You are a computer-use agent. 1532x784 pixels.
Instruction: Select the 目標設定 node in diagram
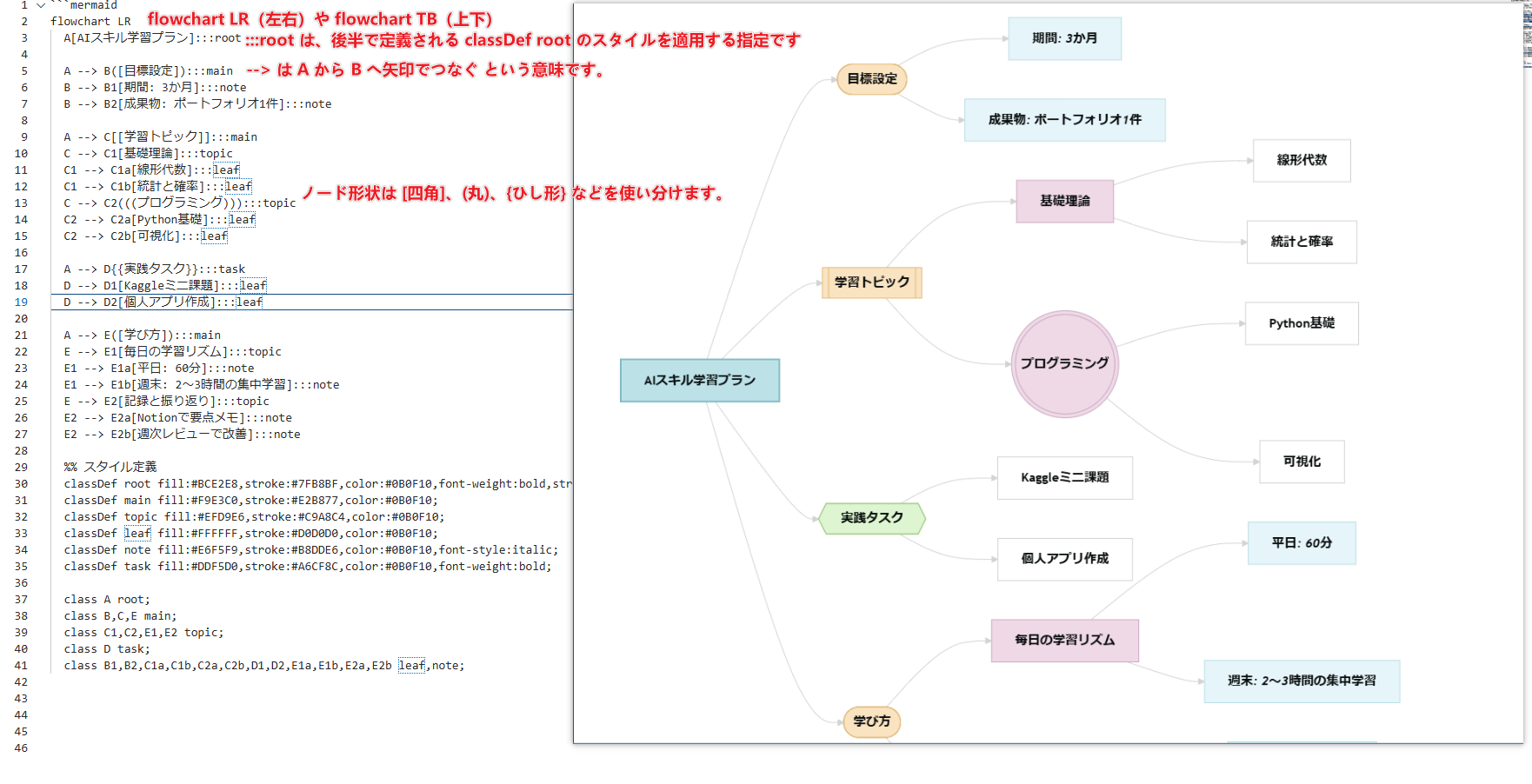(x=871, y=79)
